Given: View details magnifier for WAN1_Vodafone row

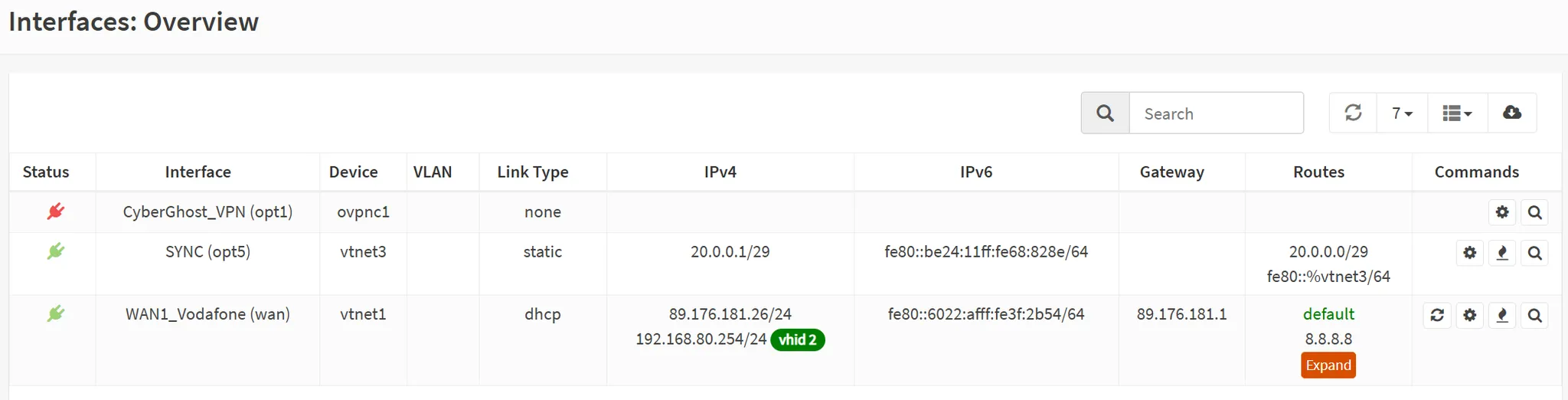Looking at the screenshot, I should [x=1535, y=315].
